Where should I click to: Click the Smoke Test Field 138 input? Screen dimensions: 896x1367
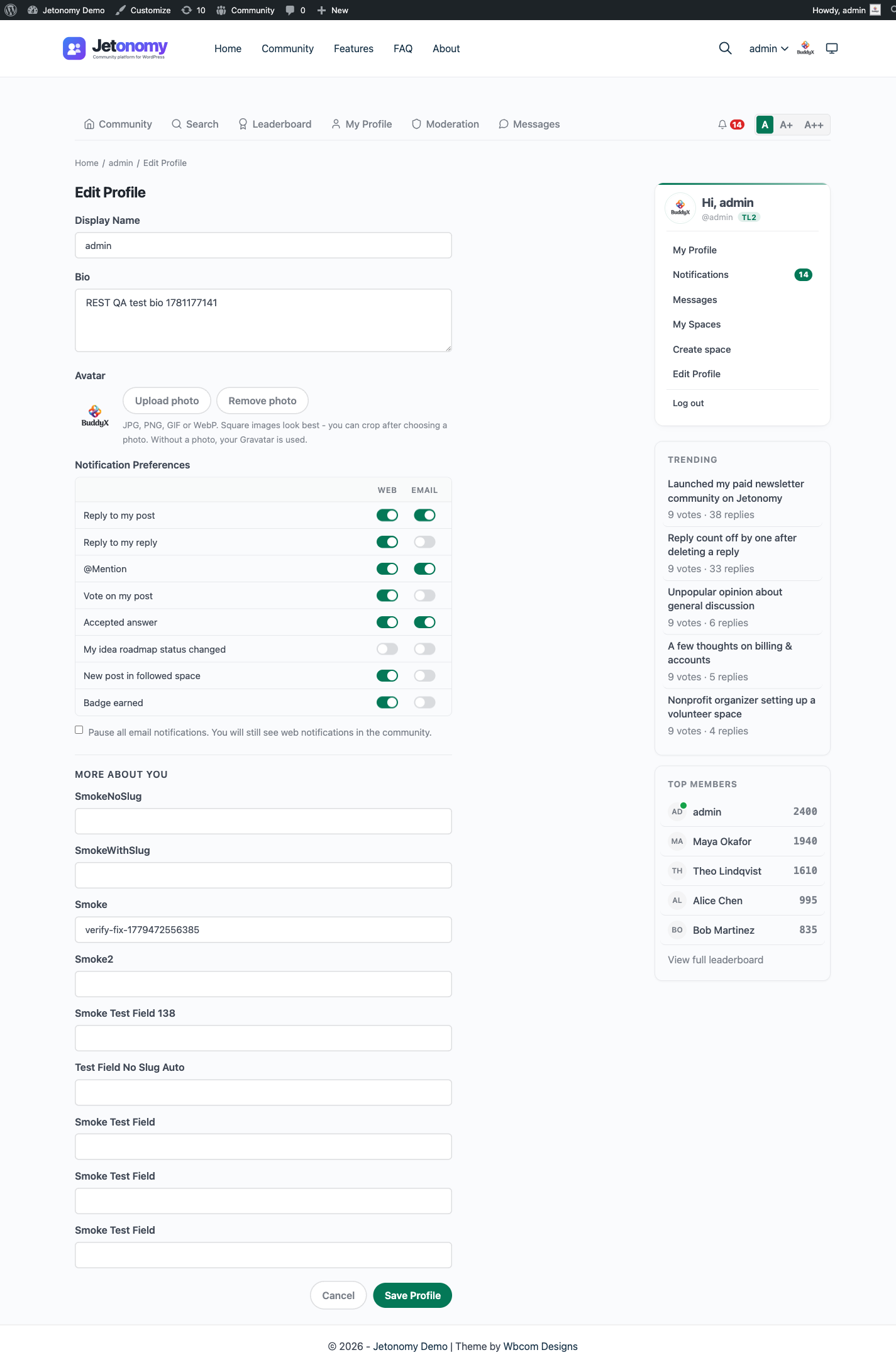coord(263,1038)
